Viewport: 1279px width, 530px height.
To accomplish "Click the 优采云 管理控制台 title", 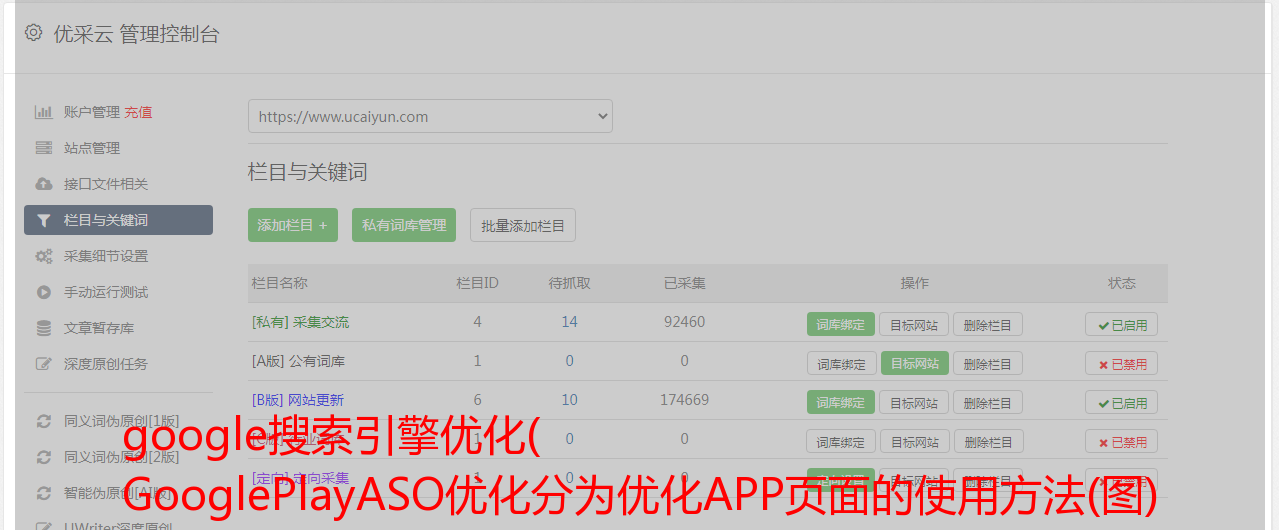I will (136, 34).
